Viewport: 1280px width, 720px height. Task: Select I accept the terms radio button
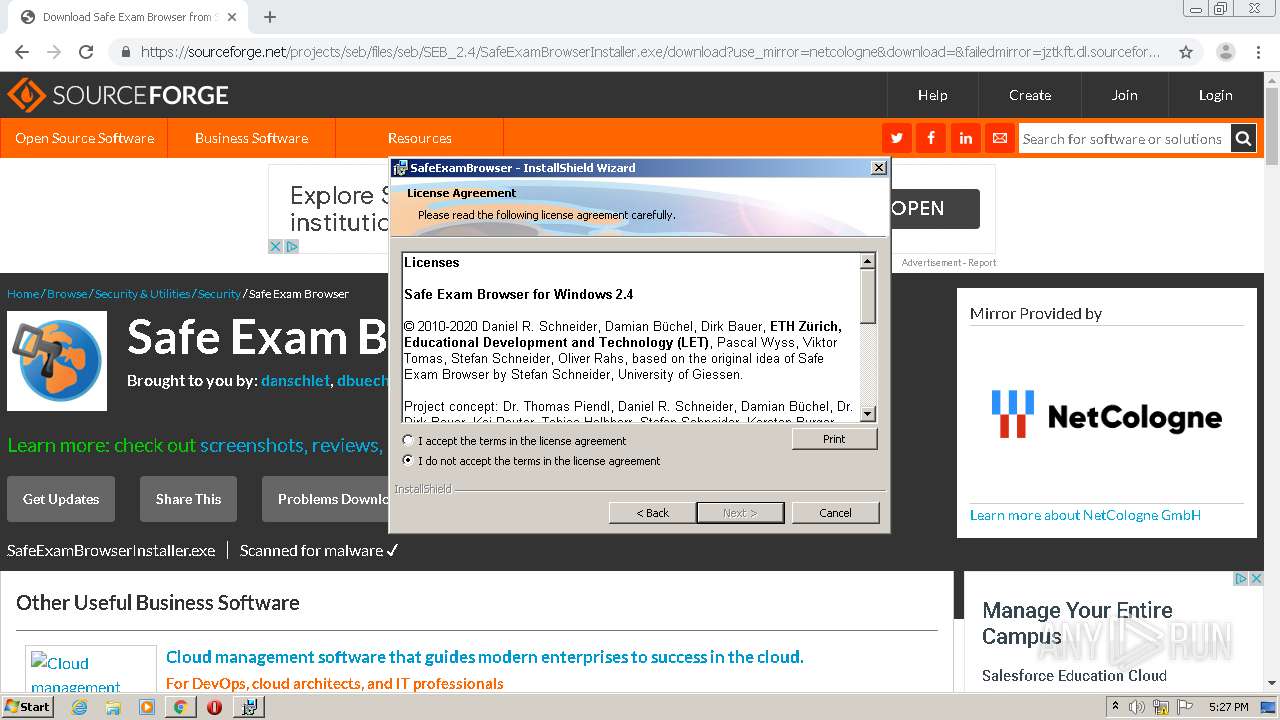click(x=407, y=440)
